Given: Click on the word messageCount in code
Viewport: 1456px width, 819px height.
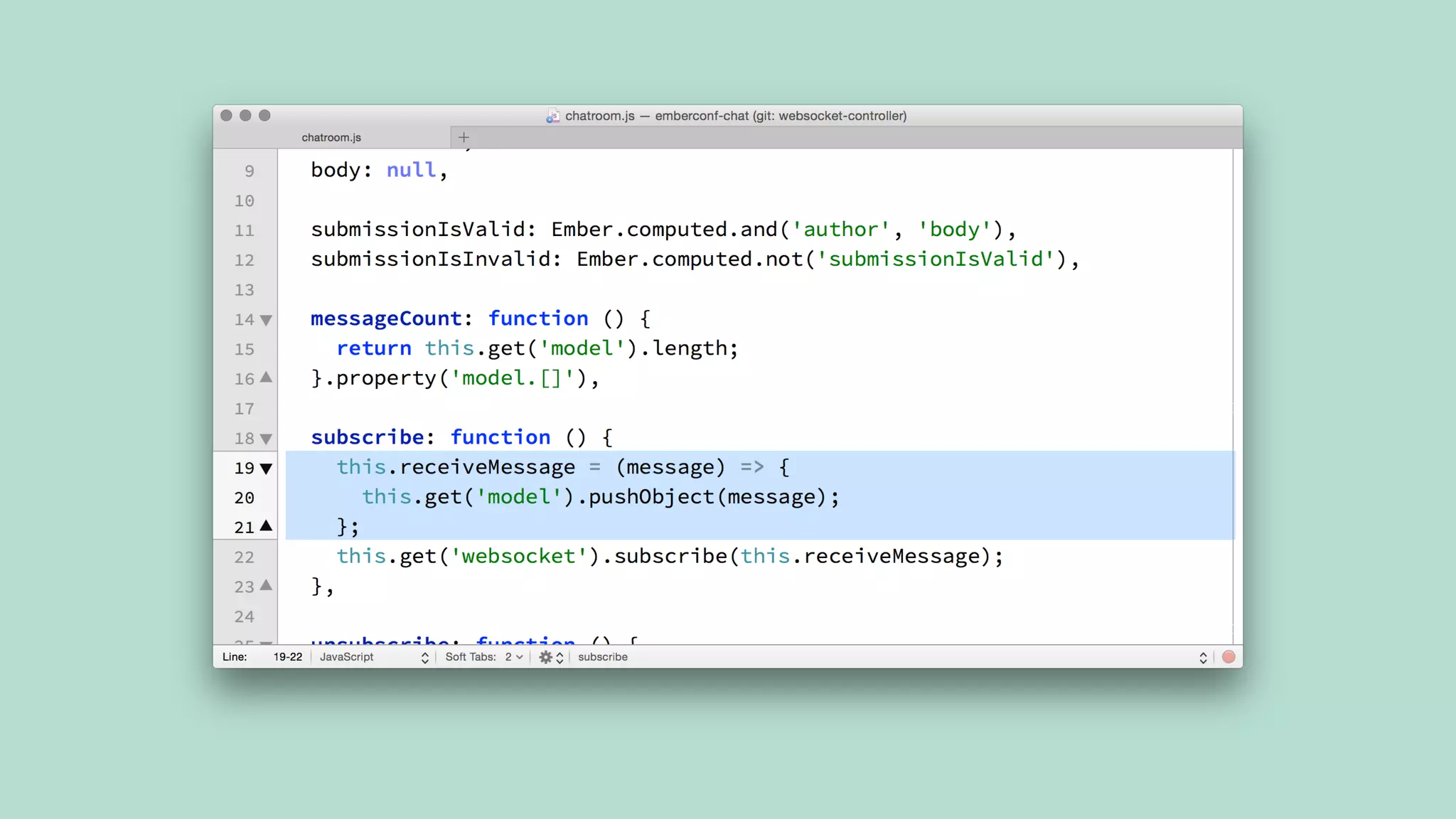Looking at the screenshot, I should point(386,318).
